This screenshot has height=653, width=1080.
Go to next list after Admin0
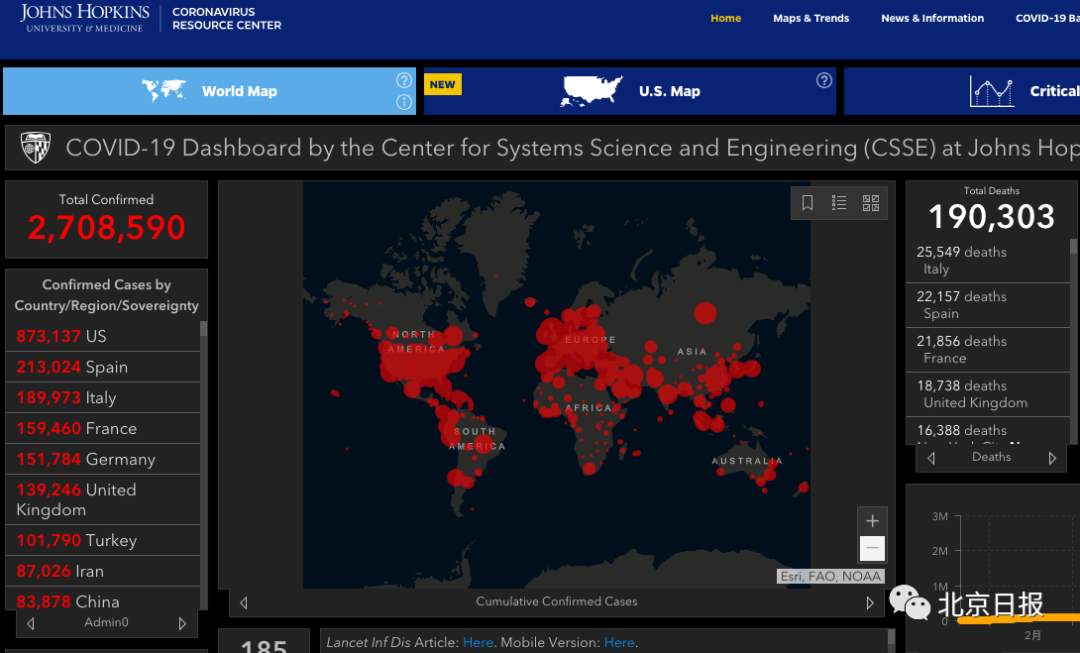(182, 623)
